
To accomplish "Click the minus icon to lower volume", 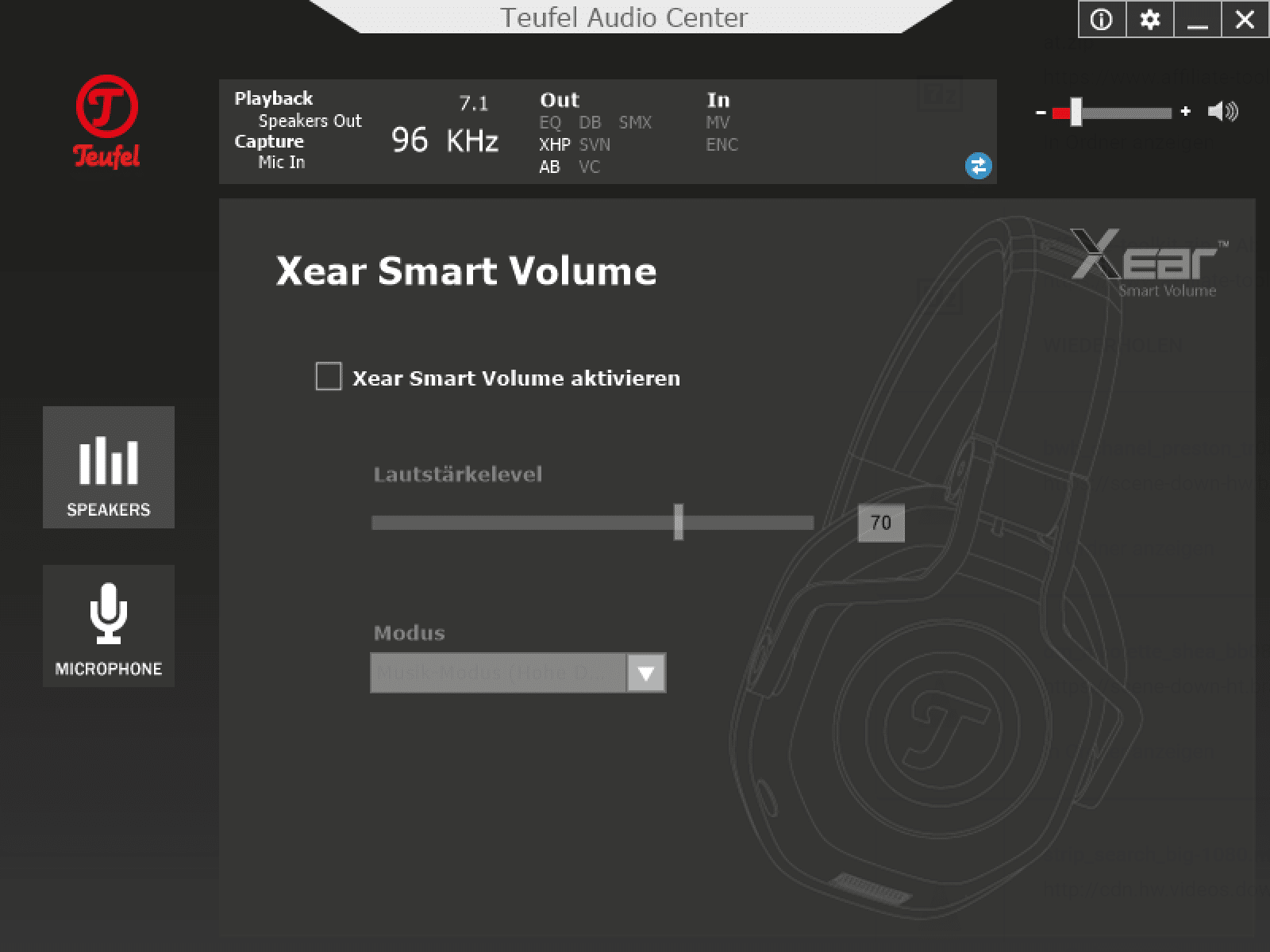I will [1041, 113].
